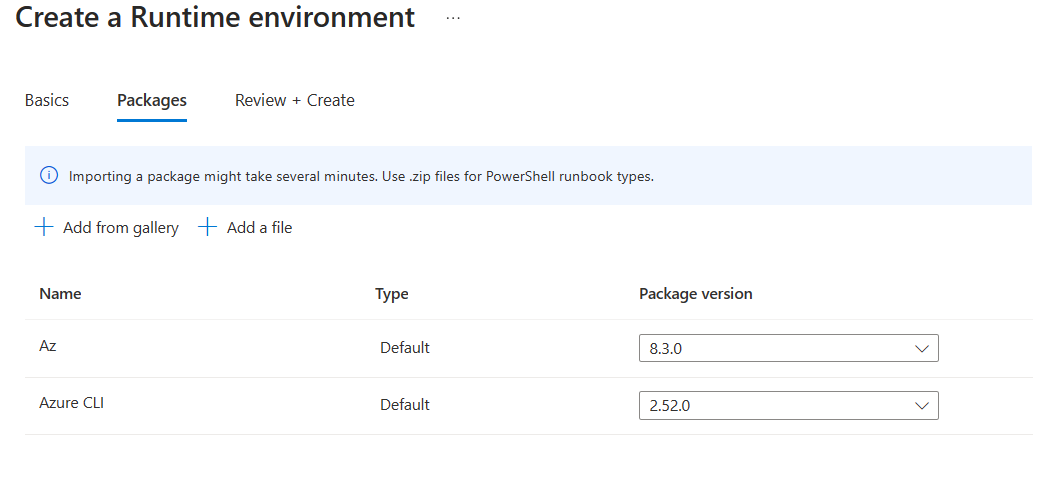Viewport: 1047px width, 481px height.
Task: Click the import package info message text
Action: pos(361,176)
